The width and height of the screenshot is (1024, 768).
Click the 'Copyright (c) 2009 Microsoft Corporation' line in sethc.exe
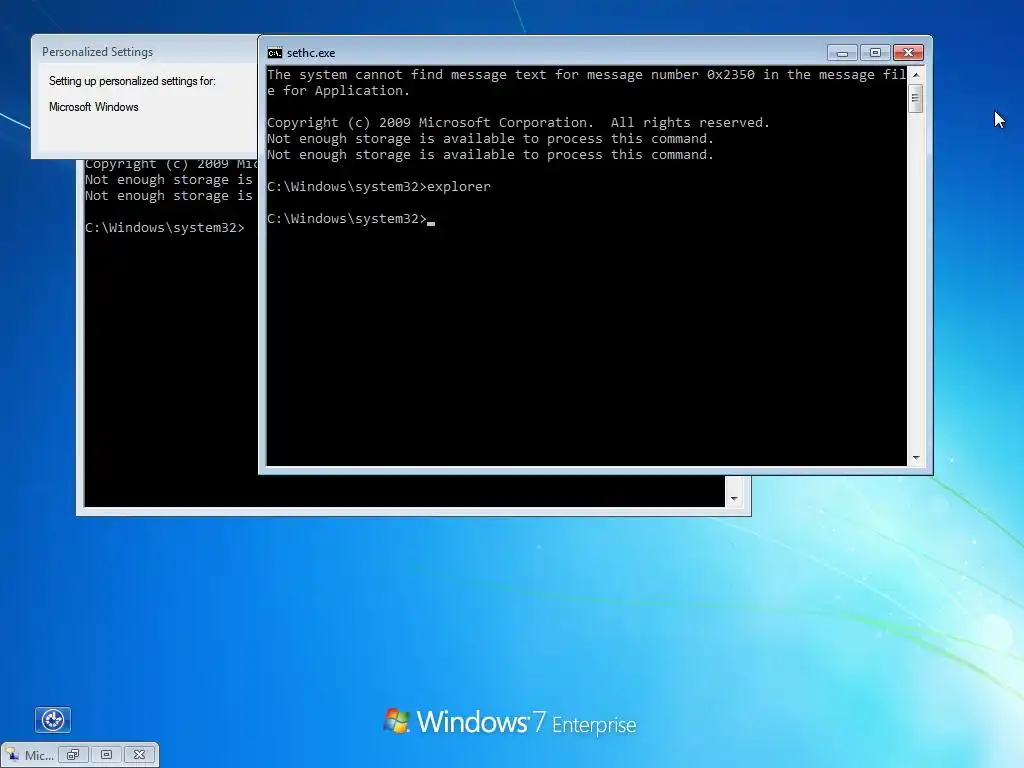pyautogui.click(x=519, y=123)
